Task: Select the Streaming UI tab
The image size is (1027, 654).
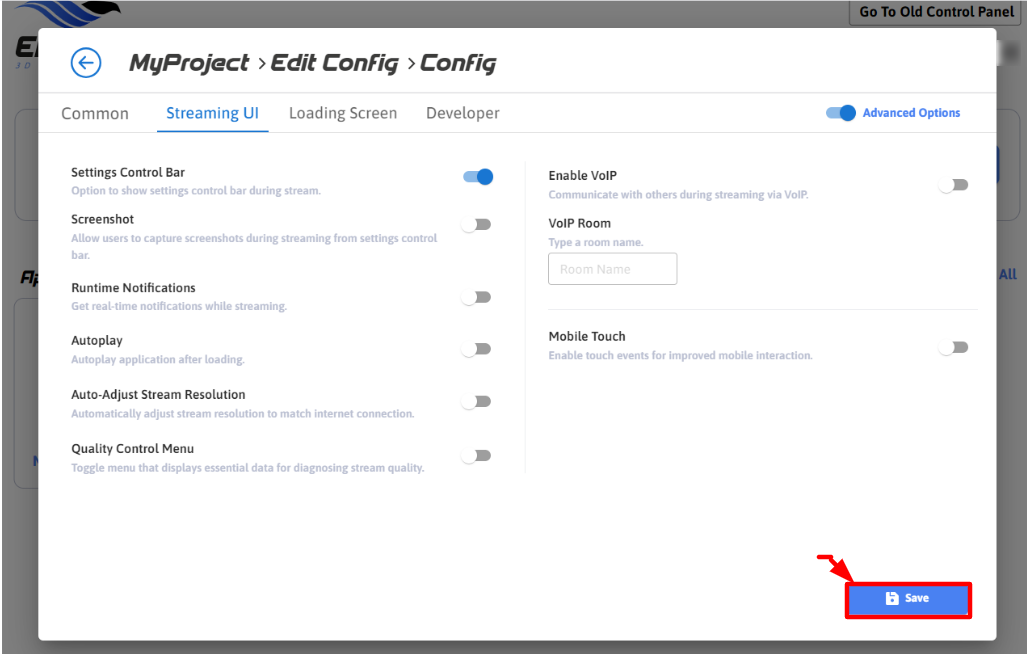Action: pyautogui.click(x=212, y=113)
